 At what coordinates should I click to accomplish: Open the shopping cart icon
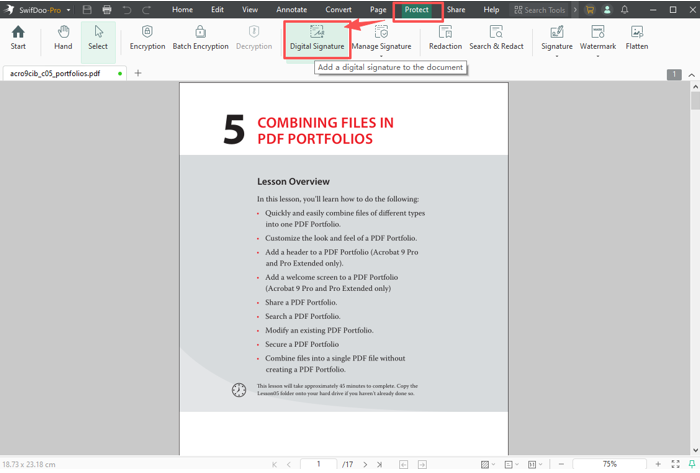[x=590, y=9]
